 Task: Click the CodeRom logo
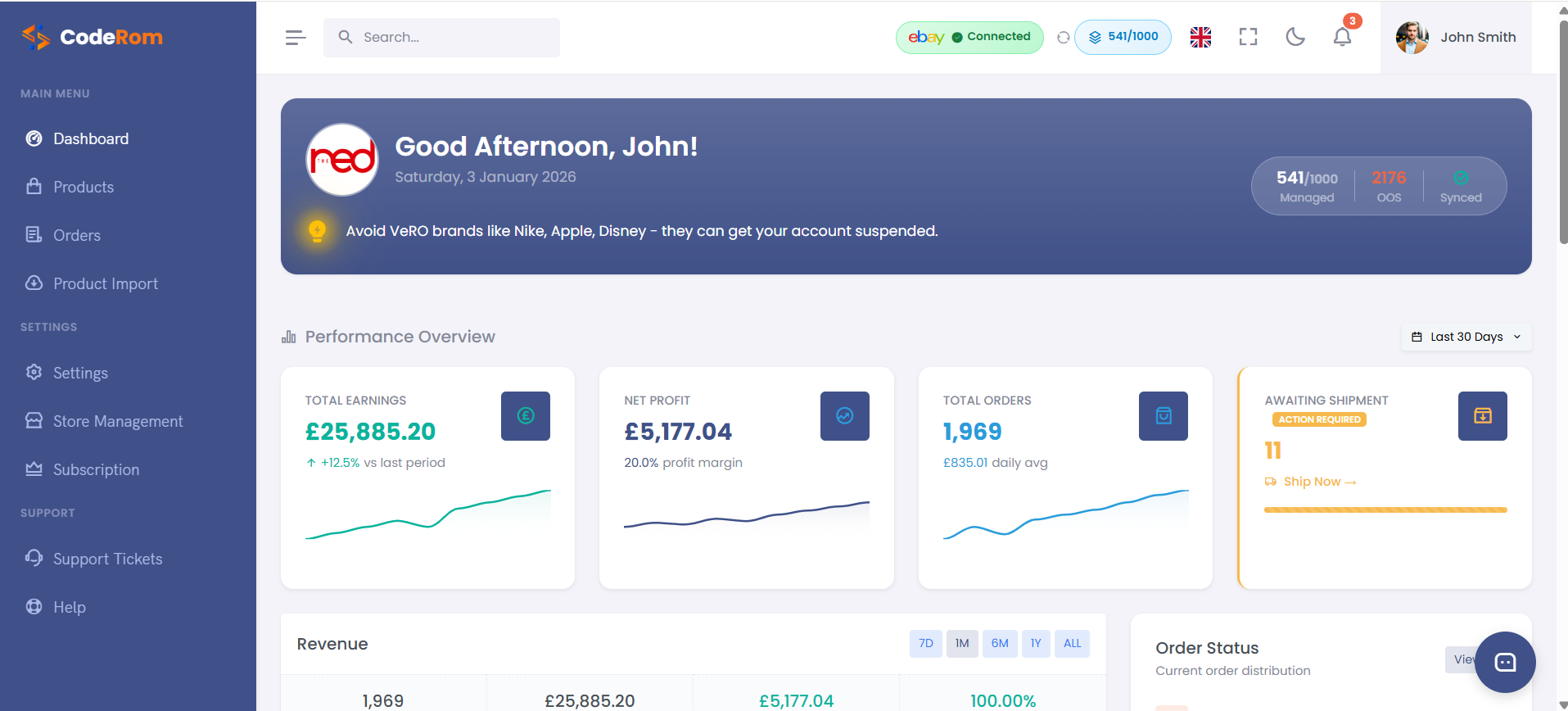tap(92, 37)
